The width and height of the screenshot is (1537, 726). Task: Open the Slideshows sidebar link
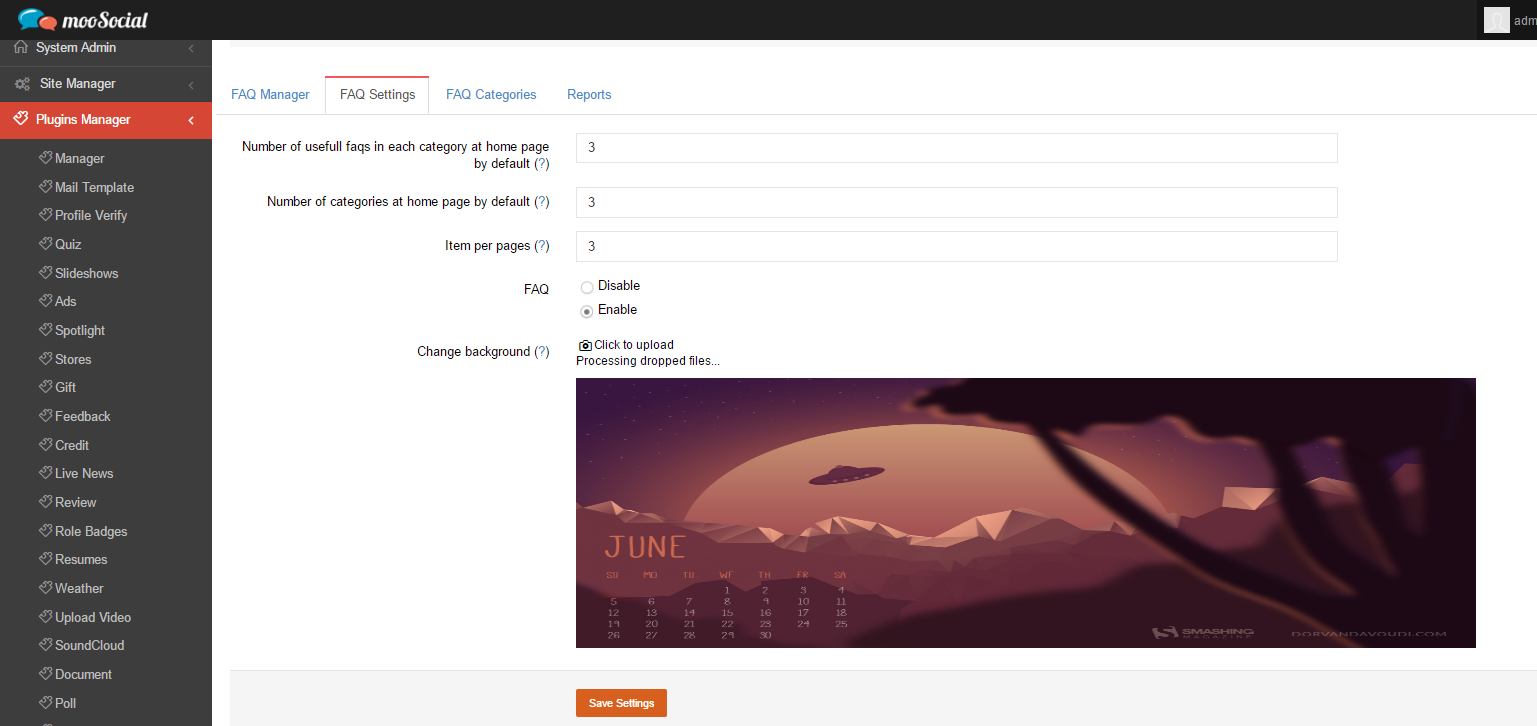(x=87, y=273)
